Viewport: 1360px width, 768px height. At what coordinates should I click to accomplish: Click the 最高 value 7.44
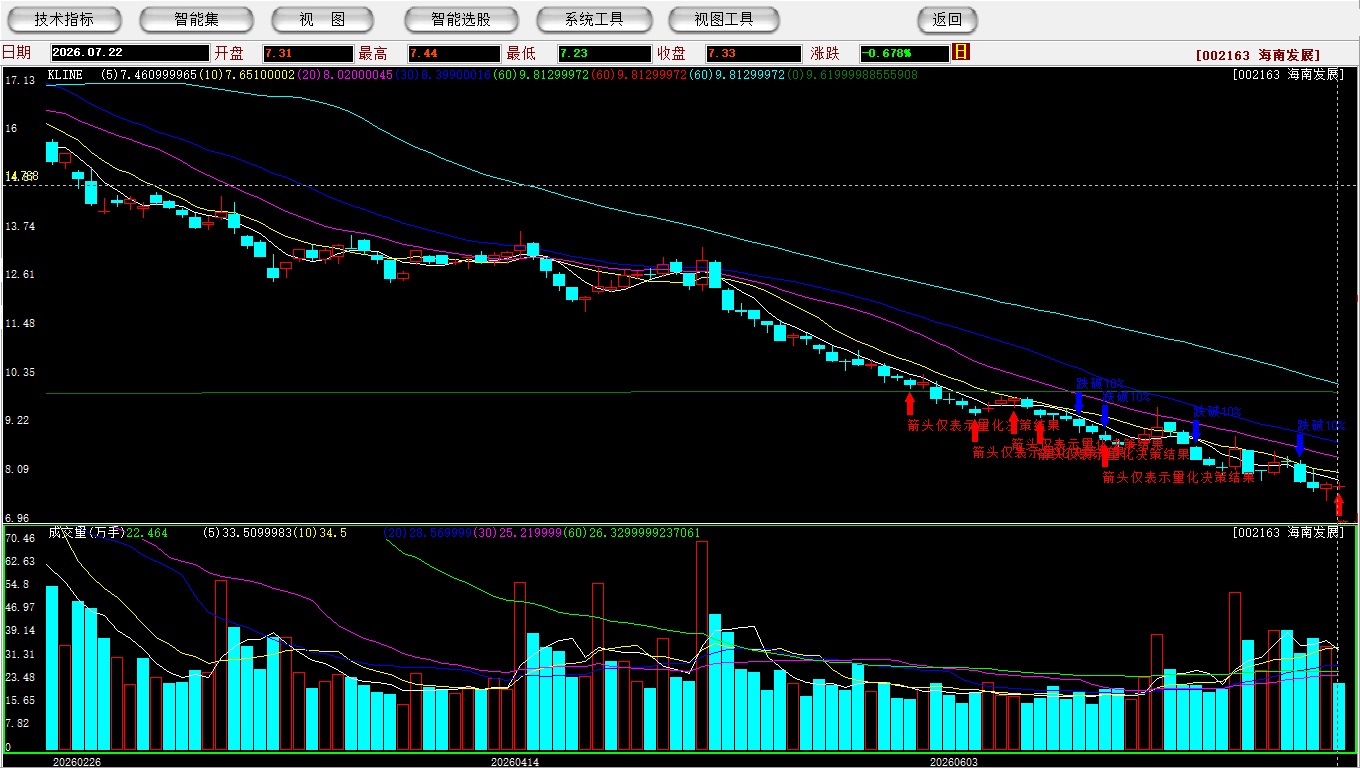click(454, 54)
